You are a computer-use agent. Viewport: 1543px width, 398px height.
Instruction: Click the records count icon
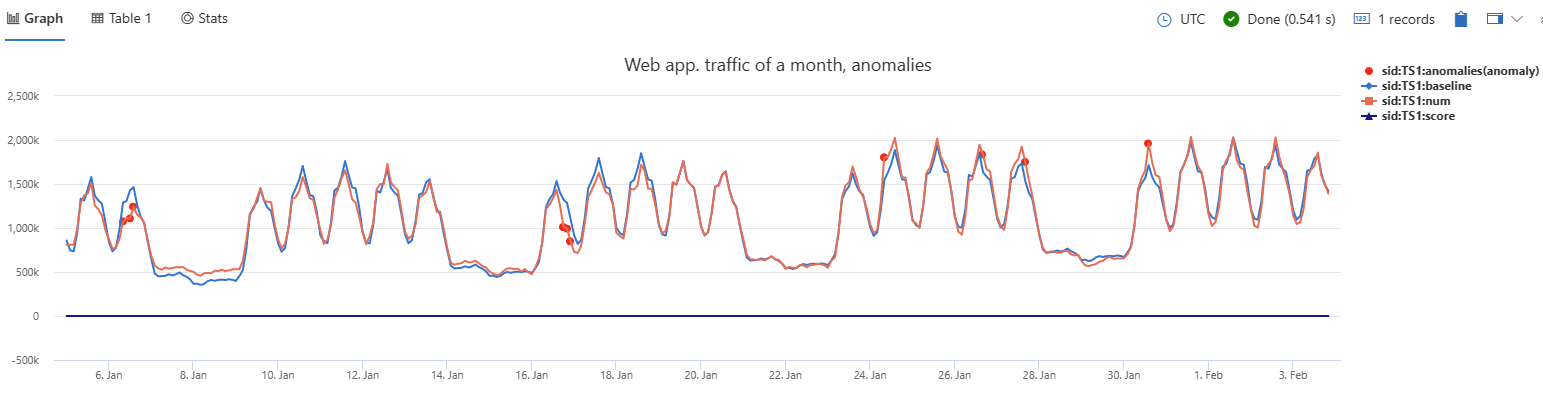click(x=1361, y=19)
